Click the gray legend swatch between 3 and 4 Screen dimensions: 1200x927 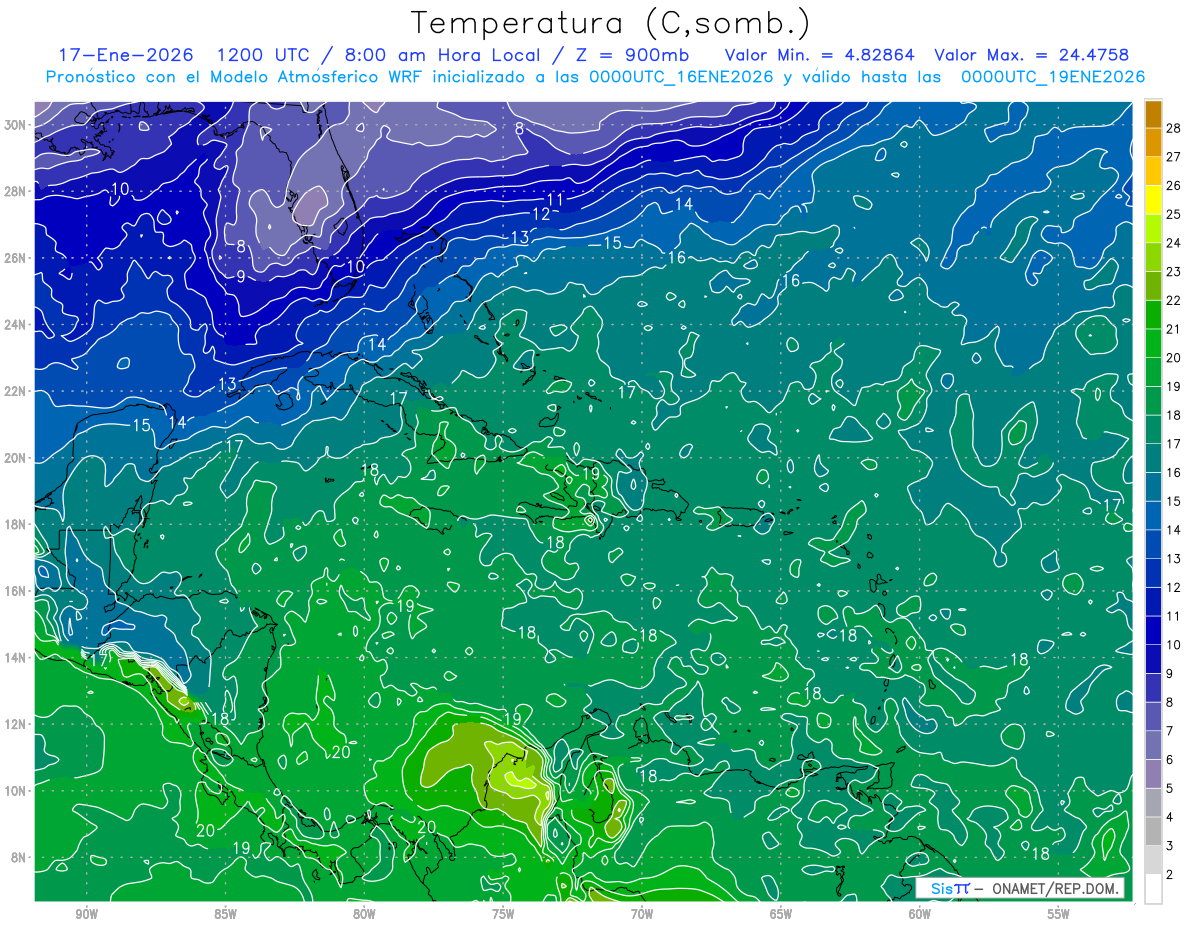(1154, 831)
